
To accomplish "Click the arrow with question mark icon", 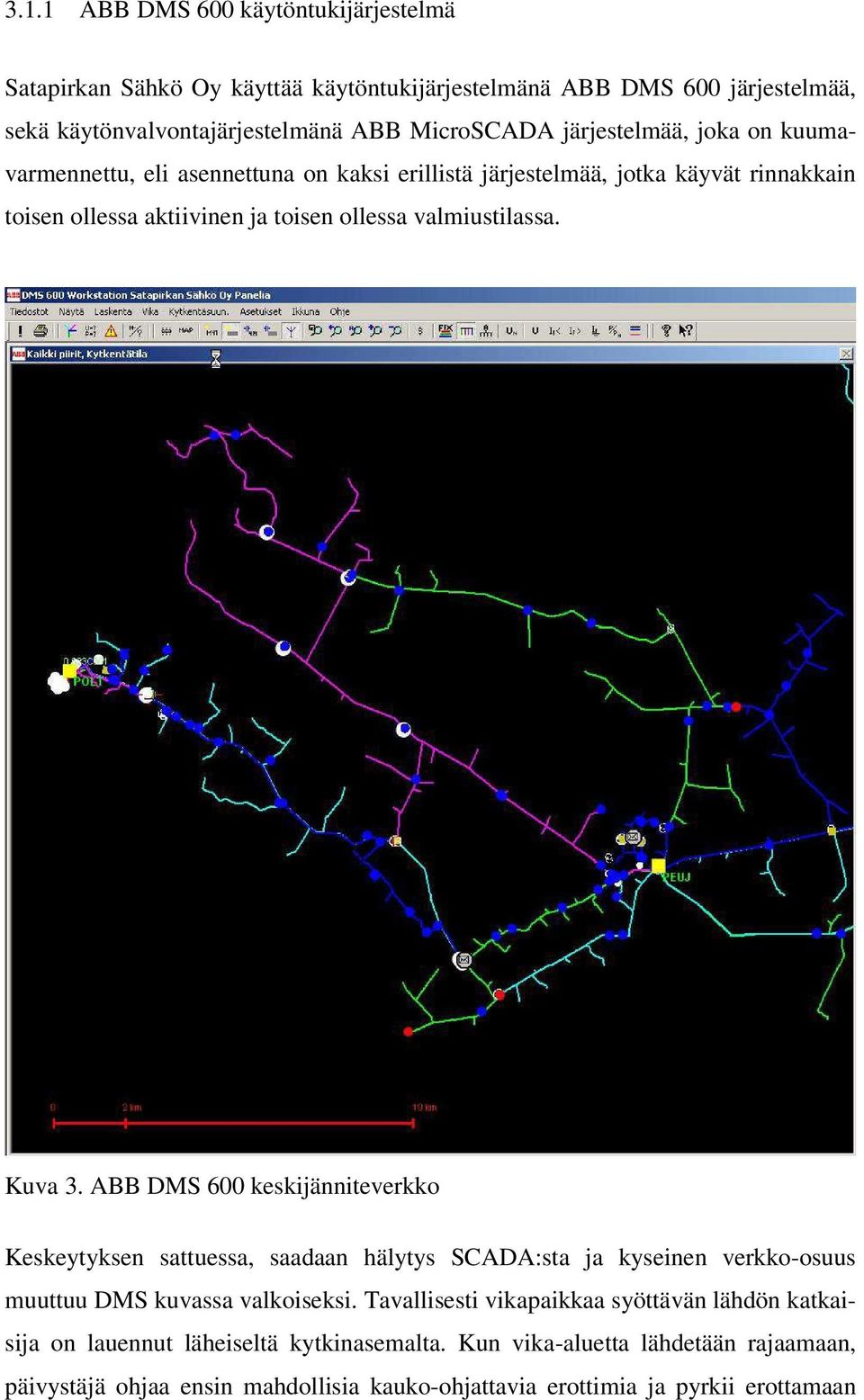I will (686, 331).
